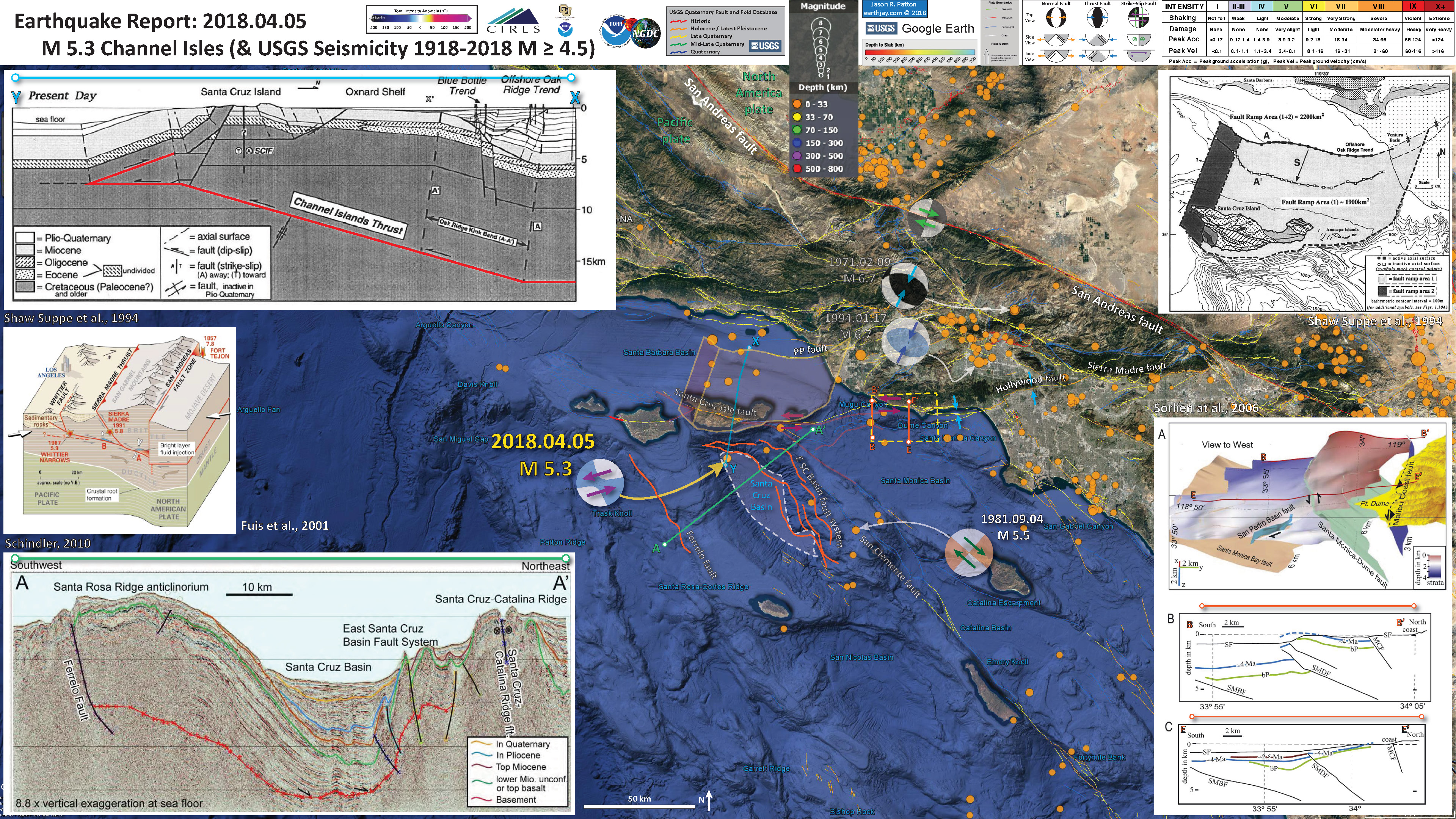
Task: Click the orange 0 - 33 depth dot
Action: click(x=797, y=104)
